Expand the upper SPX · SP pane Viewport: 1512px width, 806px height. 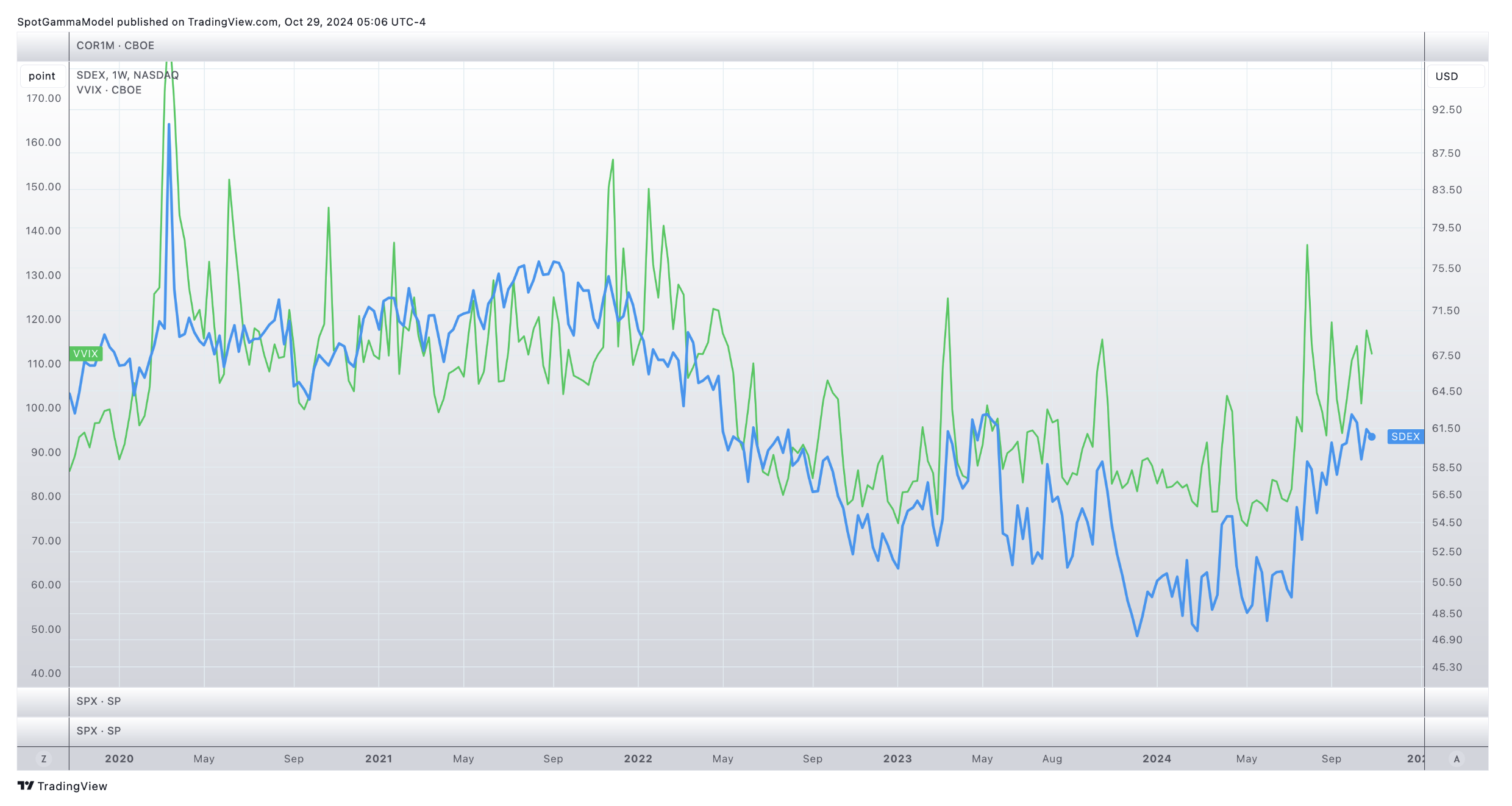point(99,701)
